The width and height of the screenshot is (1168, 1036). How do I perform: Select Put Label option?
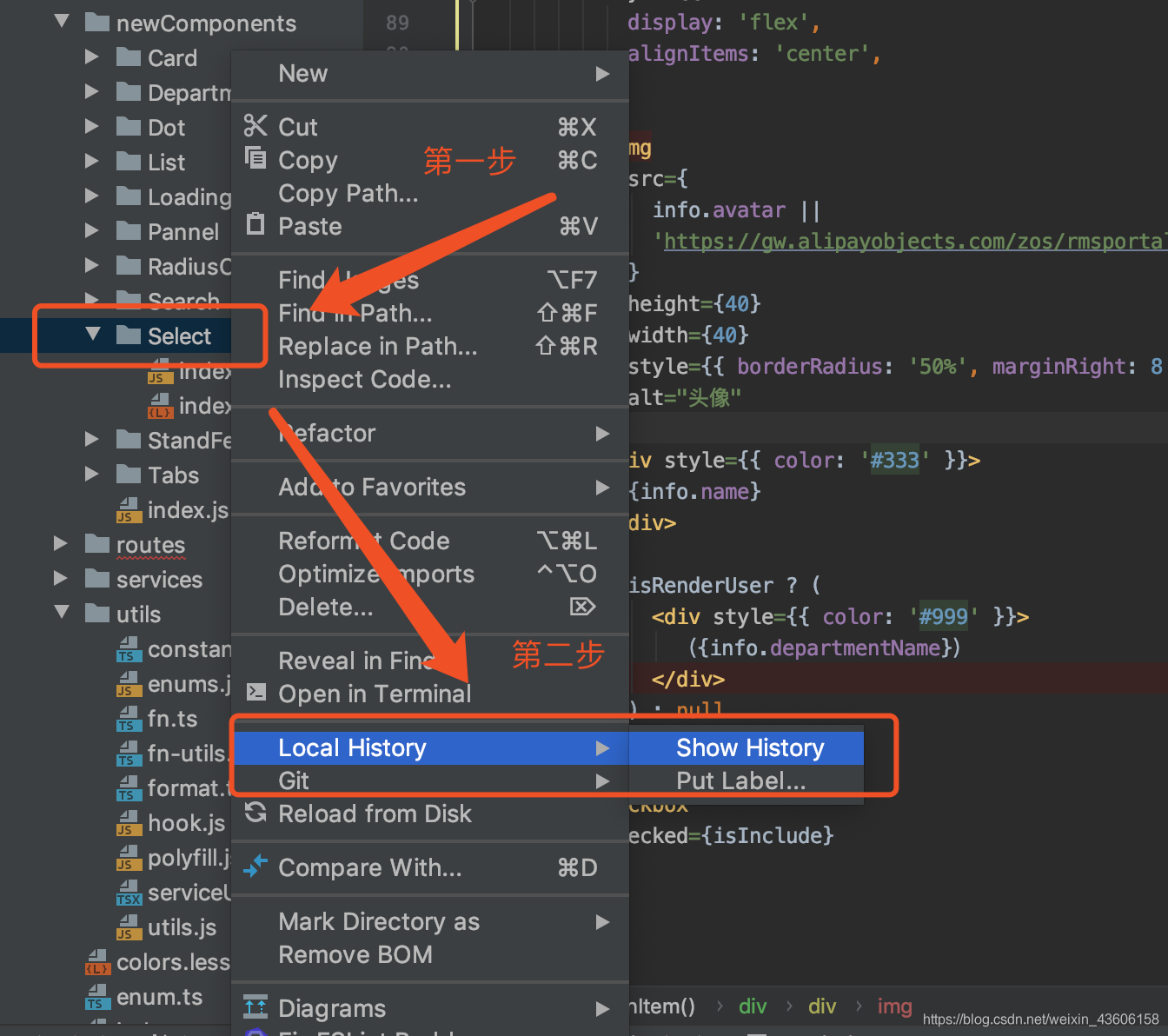[x=740, y=780]
